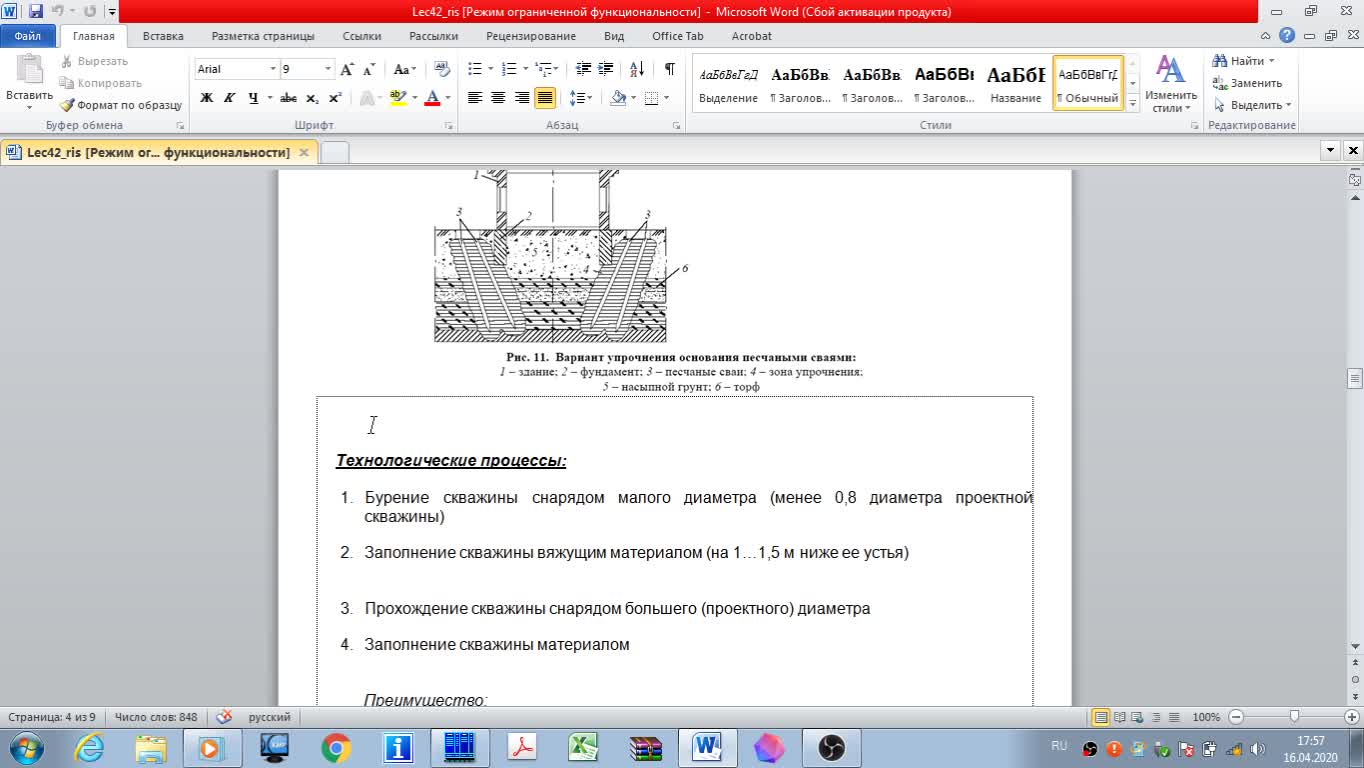Click the page count Страница: 4 из 9
Image resolution: width=1364 pixels, height=768 pixels.
click(52, 717)
